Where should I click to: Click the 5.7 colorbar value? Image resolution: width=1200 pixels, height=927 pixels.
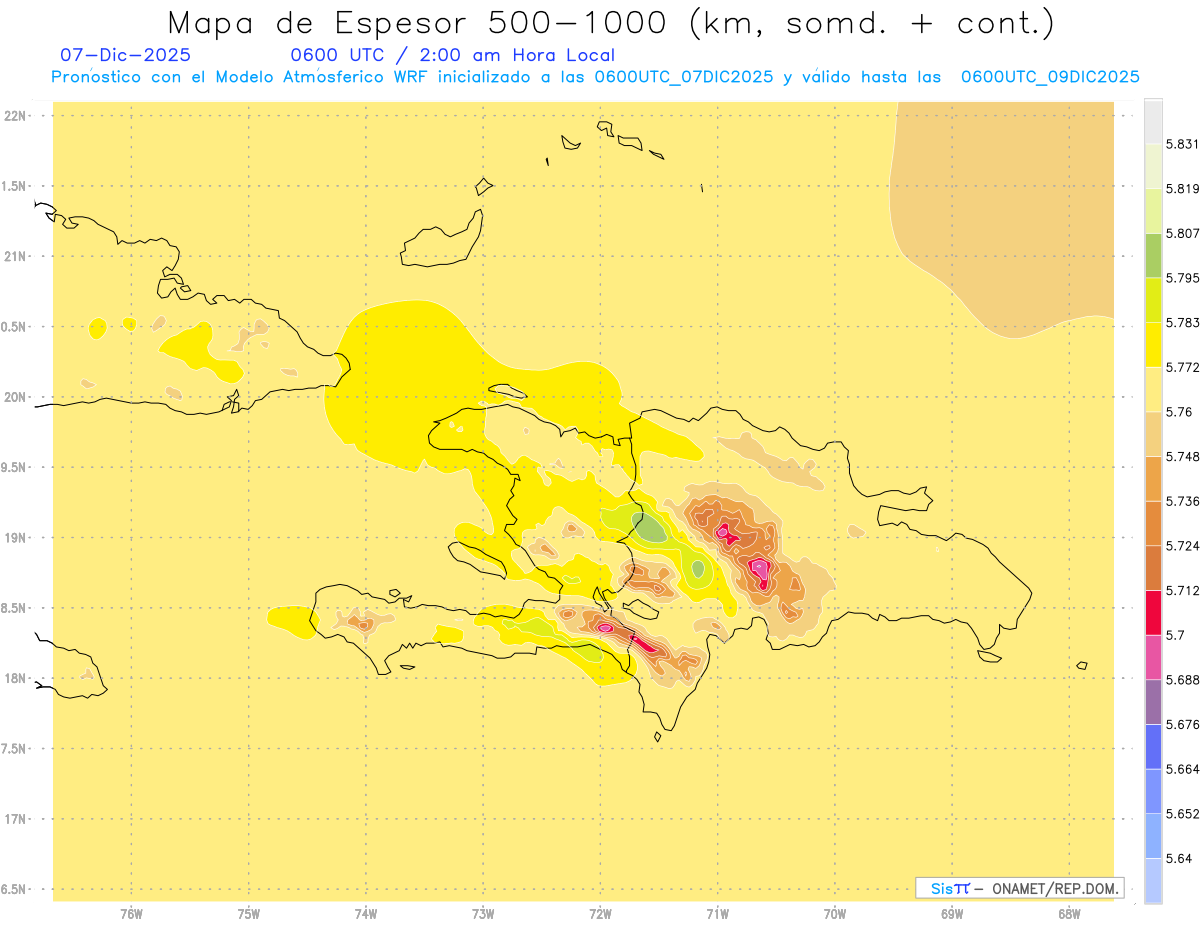coord(1176,635)
